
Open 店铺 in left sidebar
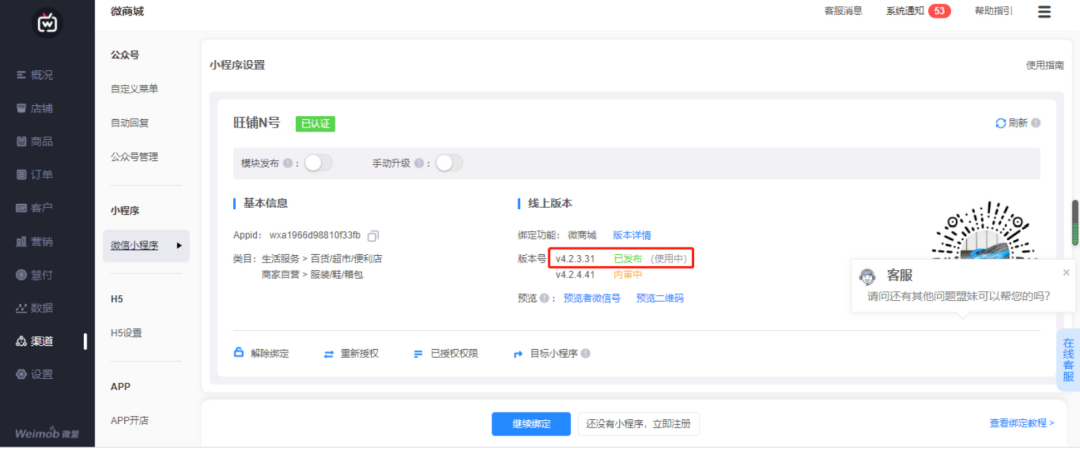coord(34,108)
